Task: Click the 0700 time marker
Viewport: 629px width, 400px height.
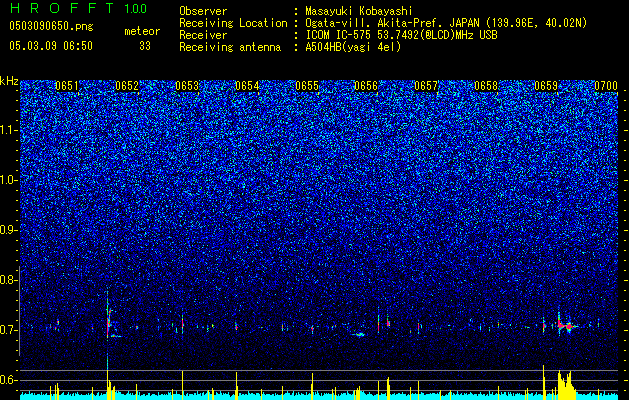Action: [606, 86]
